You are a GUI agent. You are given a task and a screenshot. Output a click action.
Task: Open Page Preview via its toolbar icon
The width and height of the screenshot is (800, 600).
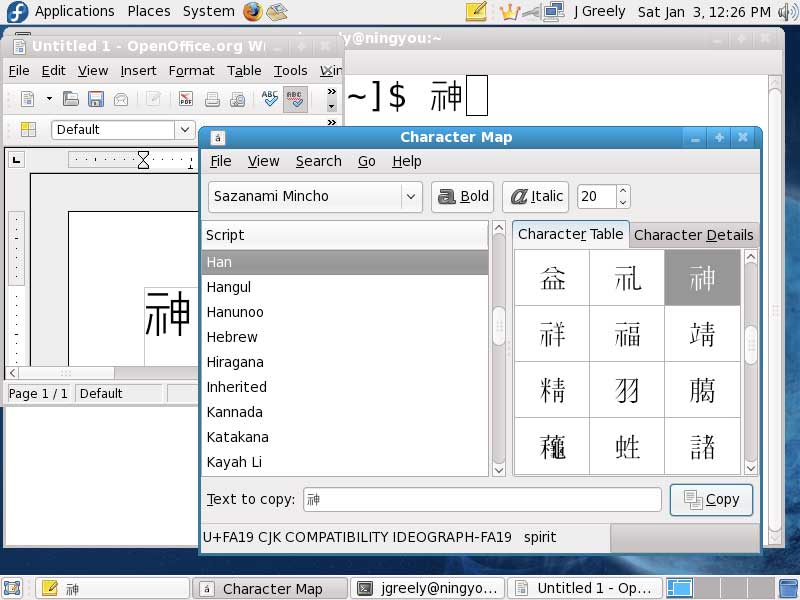[238, 99]
